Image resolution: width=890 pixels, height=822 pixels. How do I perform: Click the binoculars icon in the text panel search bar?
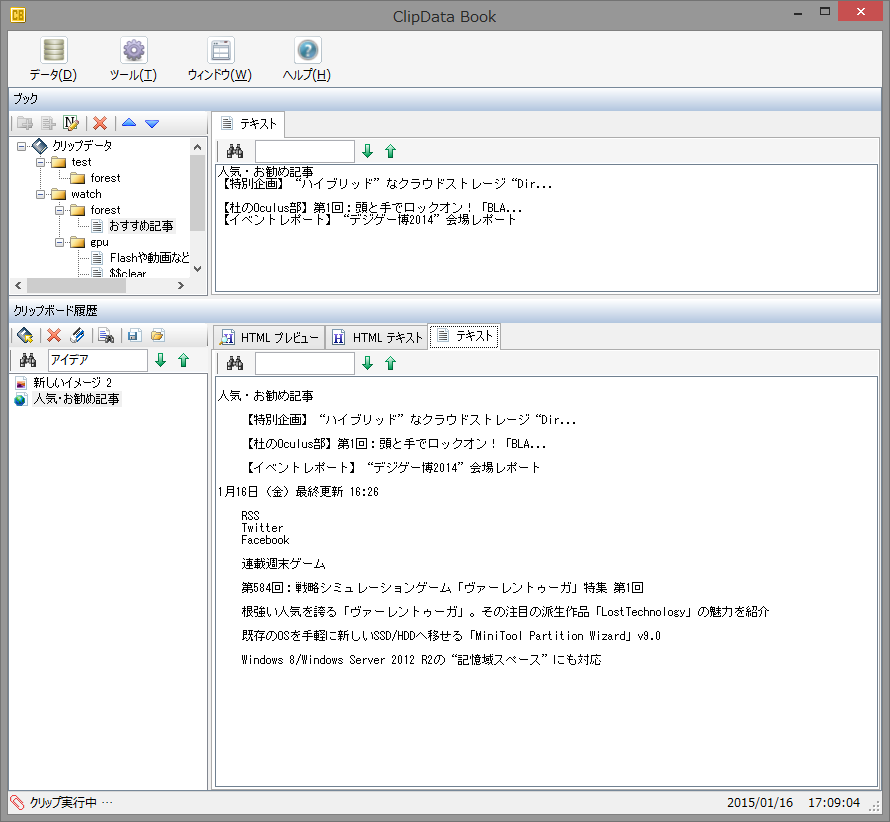[236, 151]
